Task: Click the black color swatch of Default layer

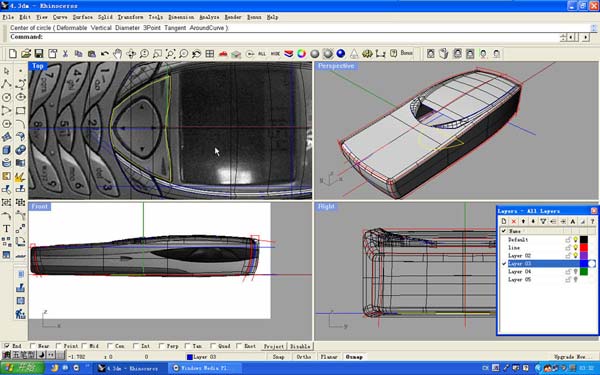Action: [584, 240]
